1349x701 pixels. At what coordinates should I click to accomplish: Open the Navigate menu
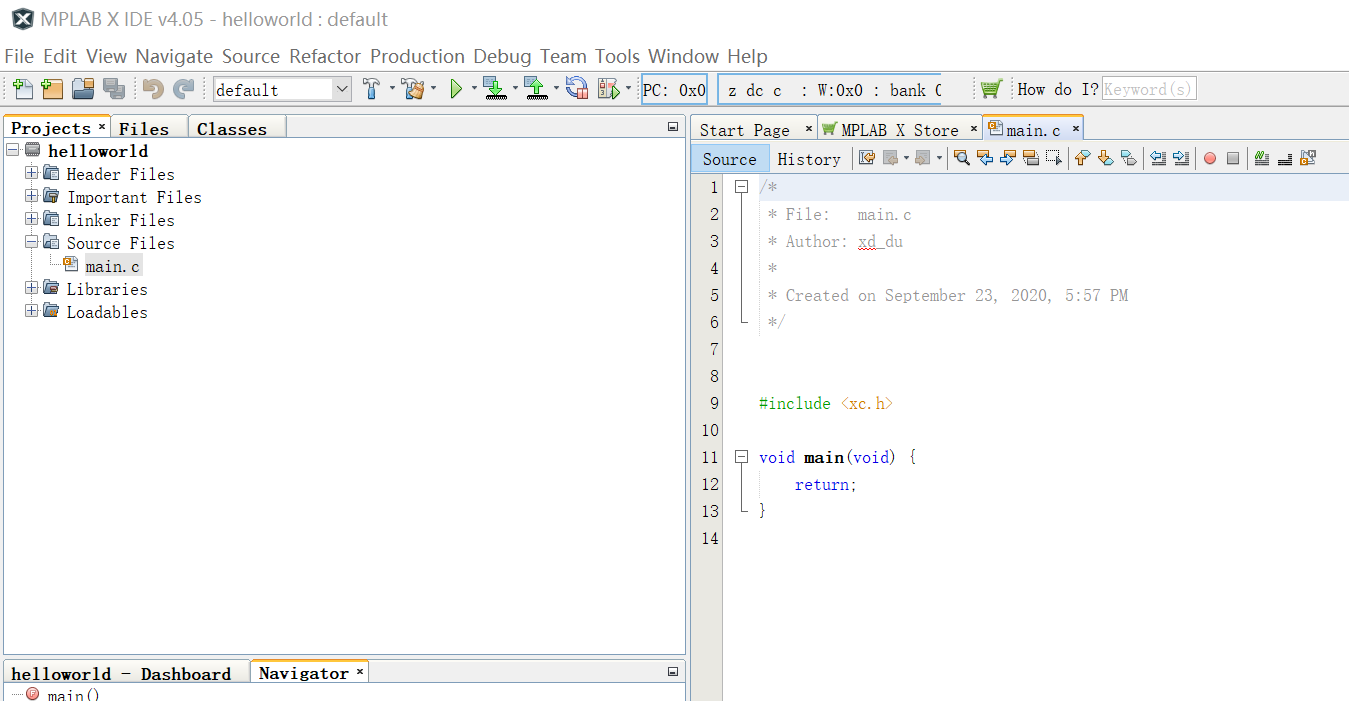tap(174, 56)
